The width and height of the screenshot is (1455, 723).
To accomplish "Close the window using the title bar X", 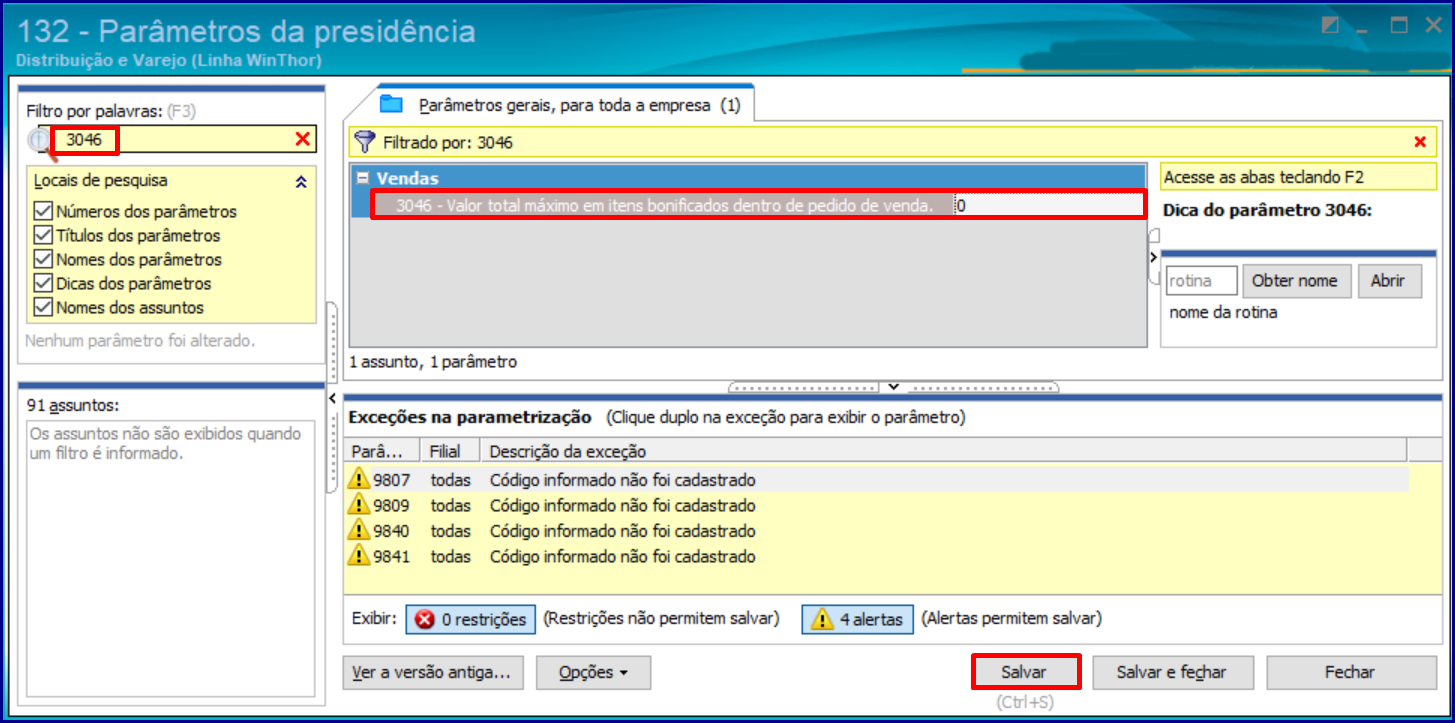I will point(1432,27).
